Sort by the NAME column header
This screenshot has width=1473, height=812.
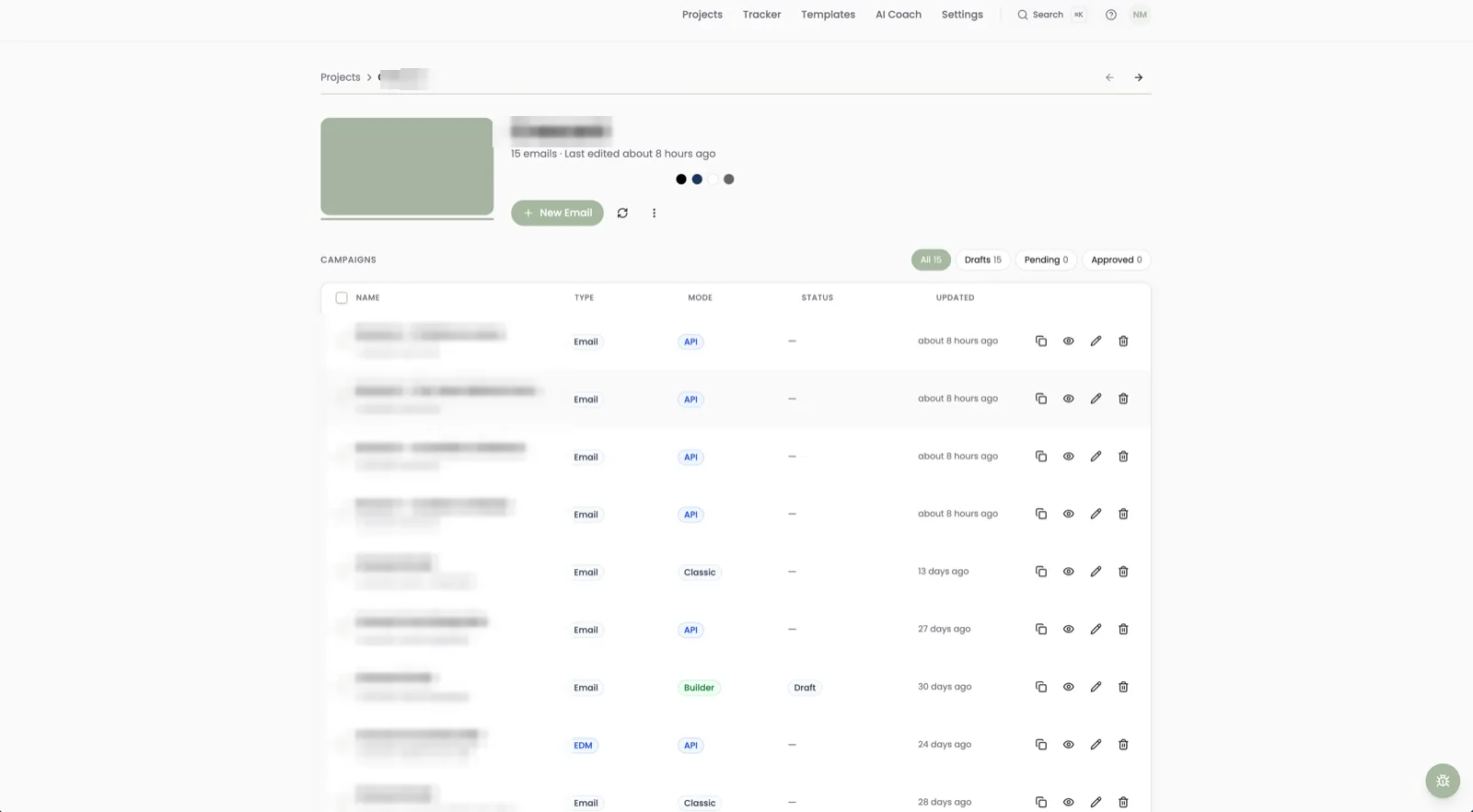[367, 298]
